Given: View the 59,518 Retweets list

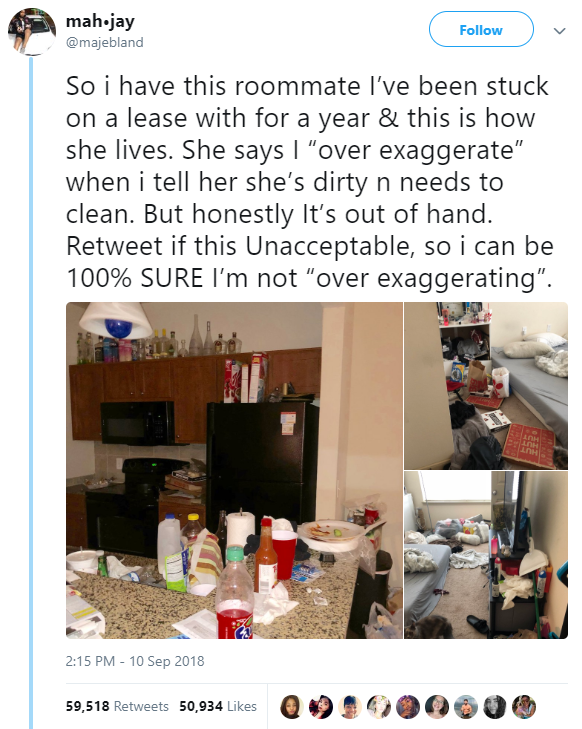Looking at the screenshot, I should (x=117, y=706).
